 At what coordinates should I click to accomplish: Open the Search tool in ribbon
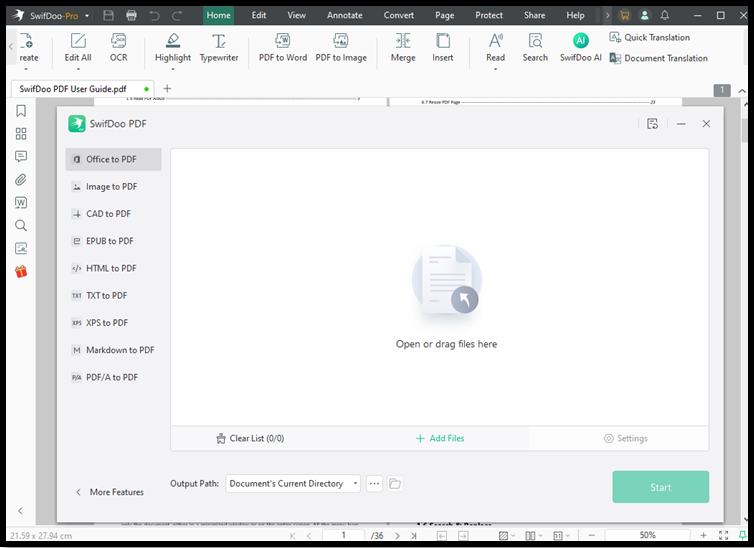535,48
